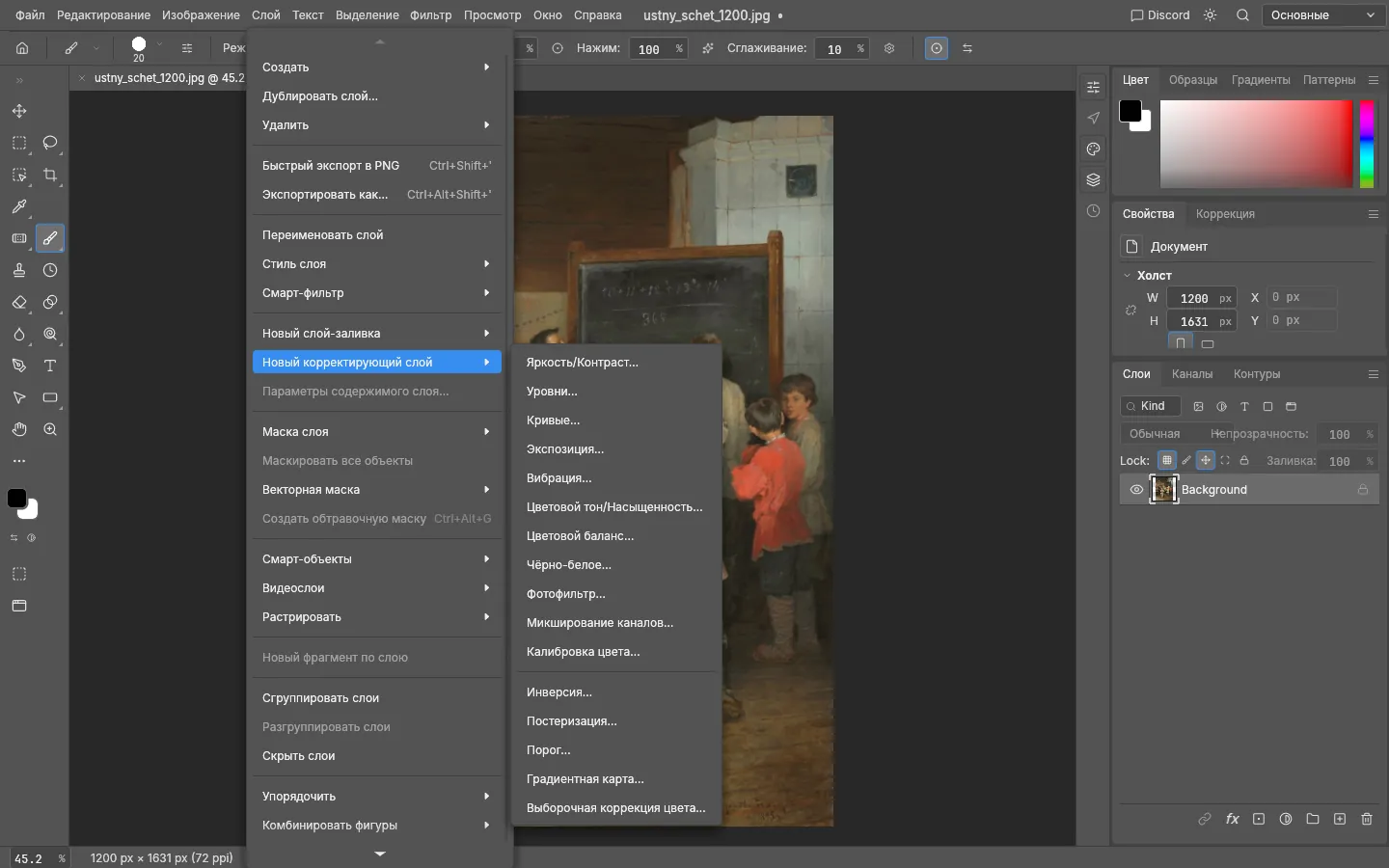Select the Eraser tool

click(x=19, y=302)
